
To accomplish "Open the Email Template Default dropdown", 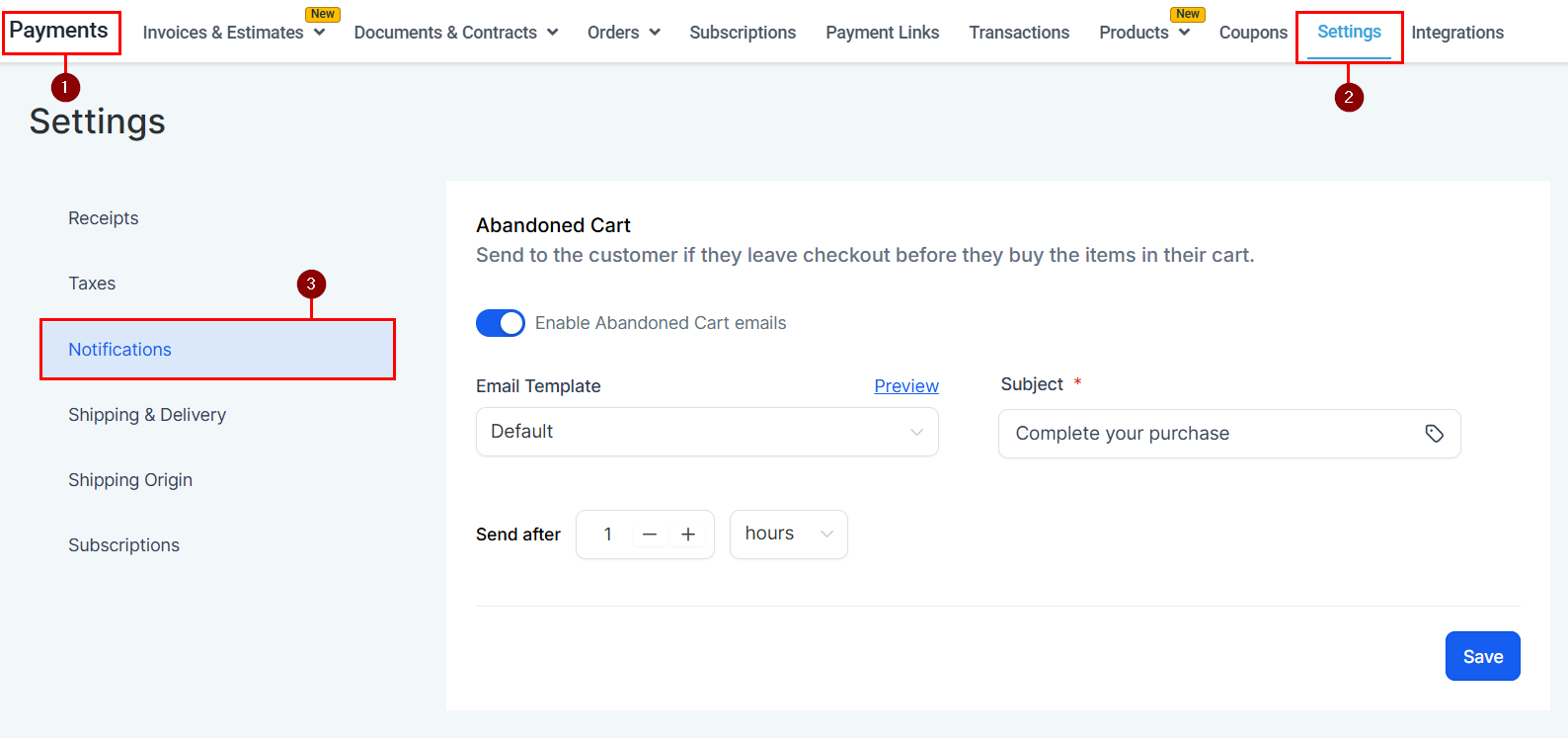I will (x=707, y=432).
